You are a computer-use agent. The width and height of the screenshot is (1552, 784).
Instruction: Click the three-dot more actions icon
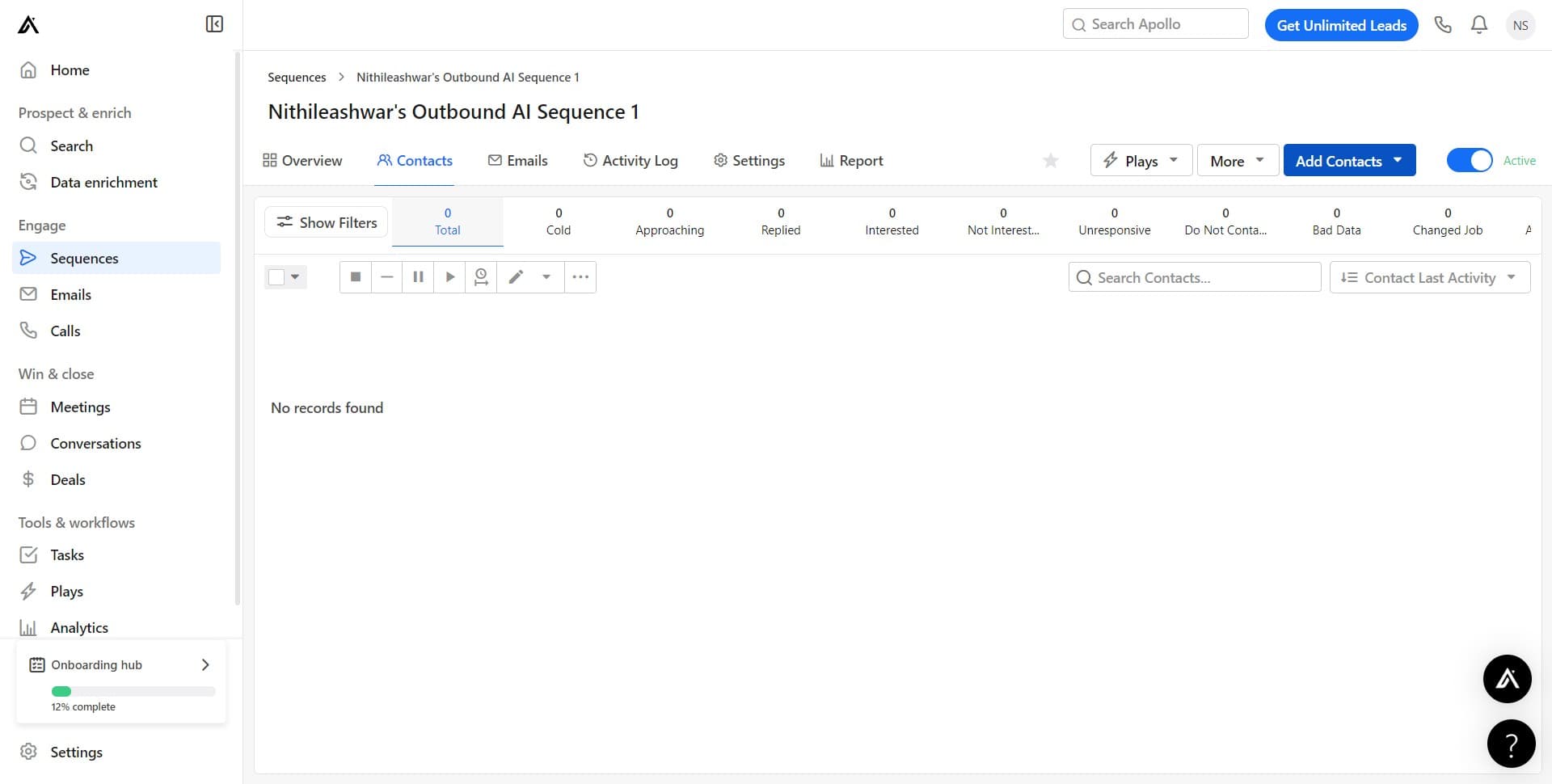(x=580, y=276)
